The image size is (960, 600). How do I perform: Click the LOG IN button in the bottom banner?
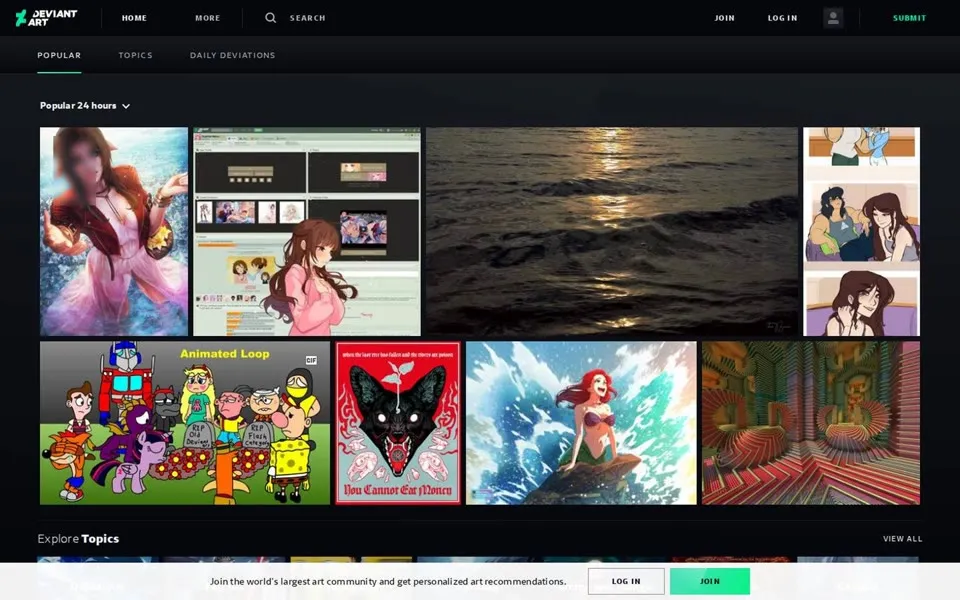[626, 581]
